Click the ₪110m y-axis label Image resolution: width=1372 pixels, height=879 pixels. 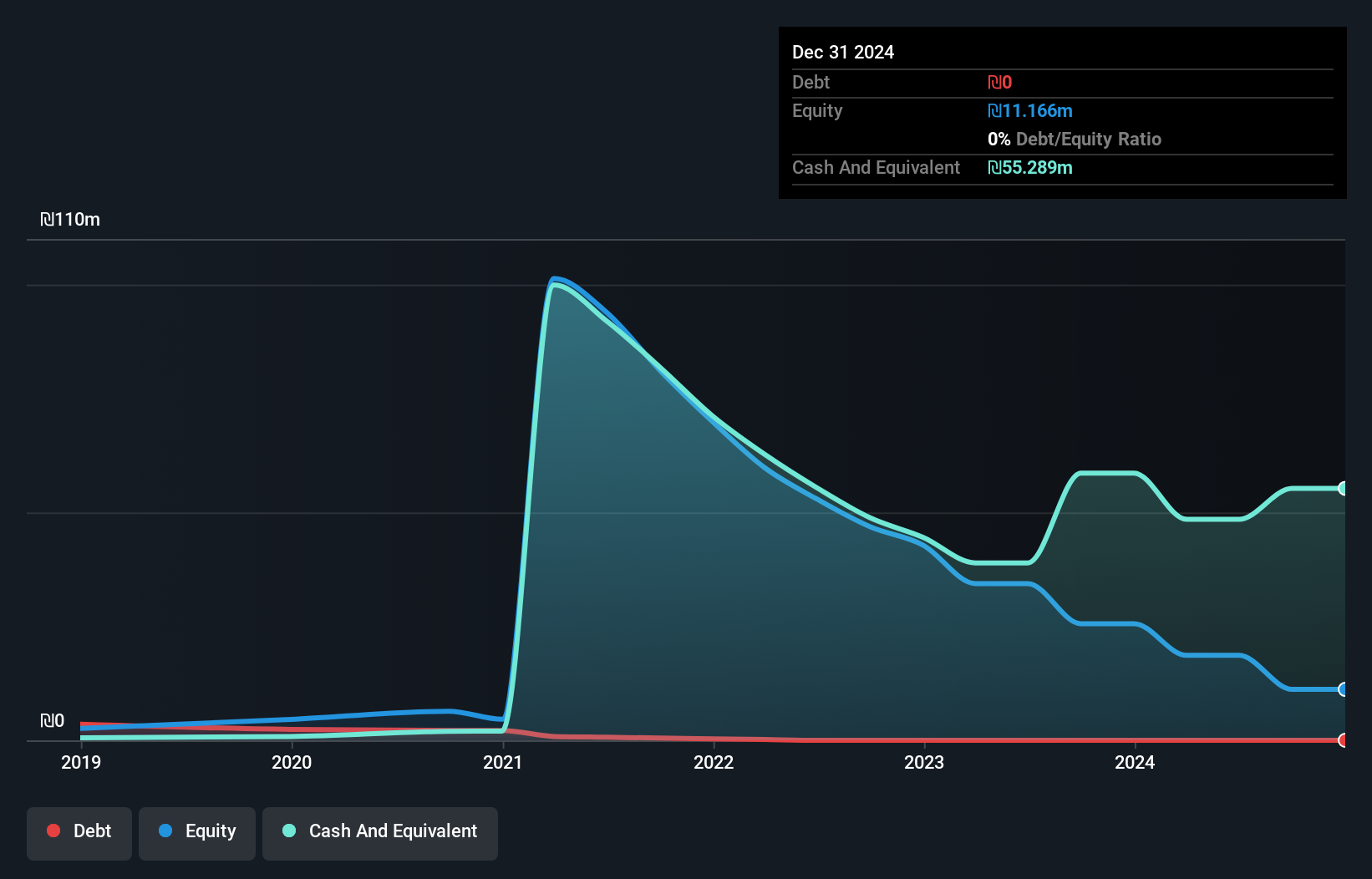pyautogui.click(x=70, y=220)
